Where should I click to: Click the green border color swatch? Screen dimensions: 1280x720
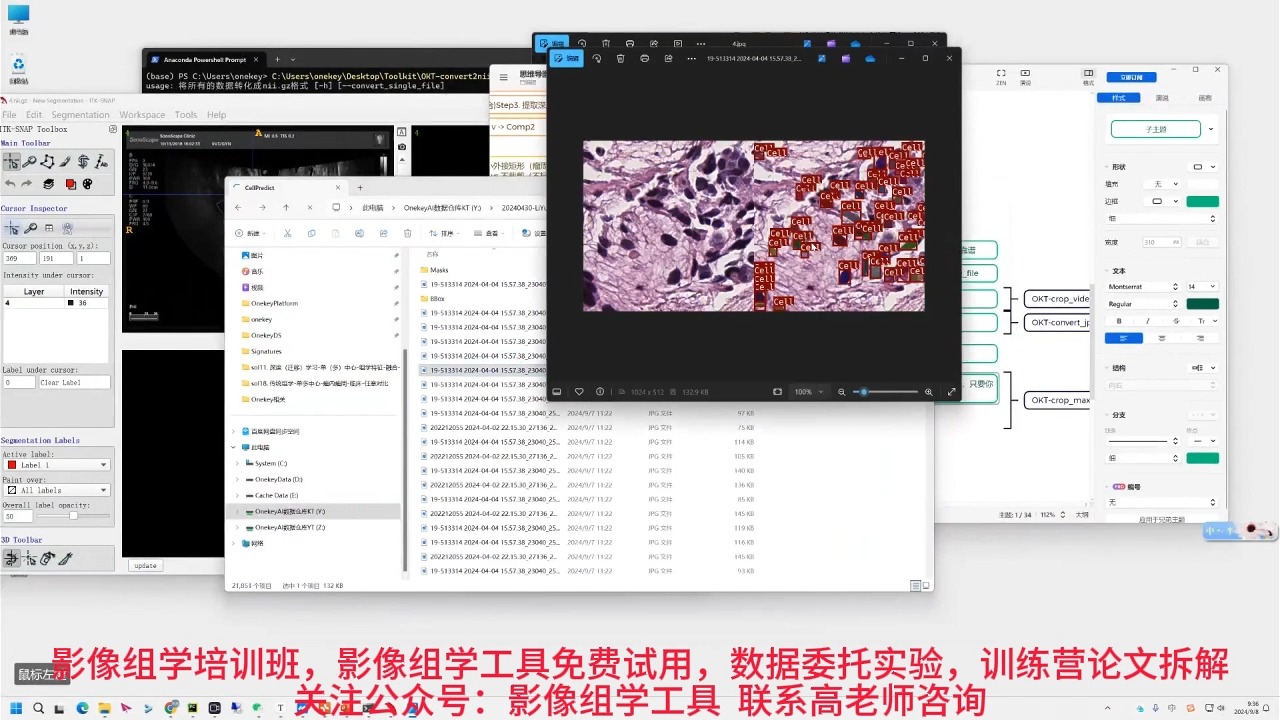pos(1202,201)
